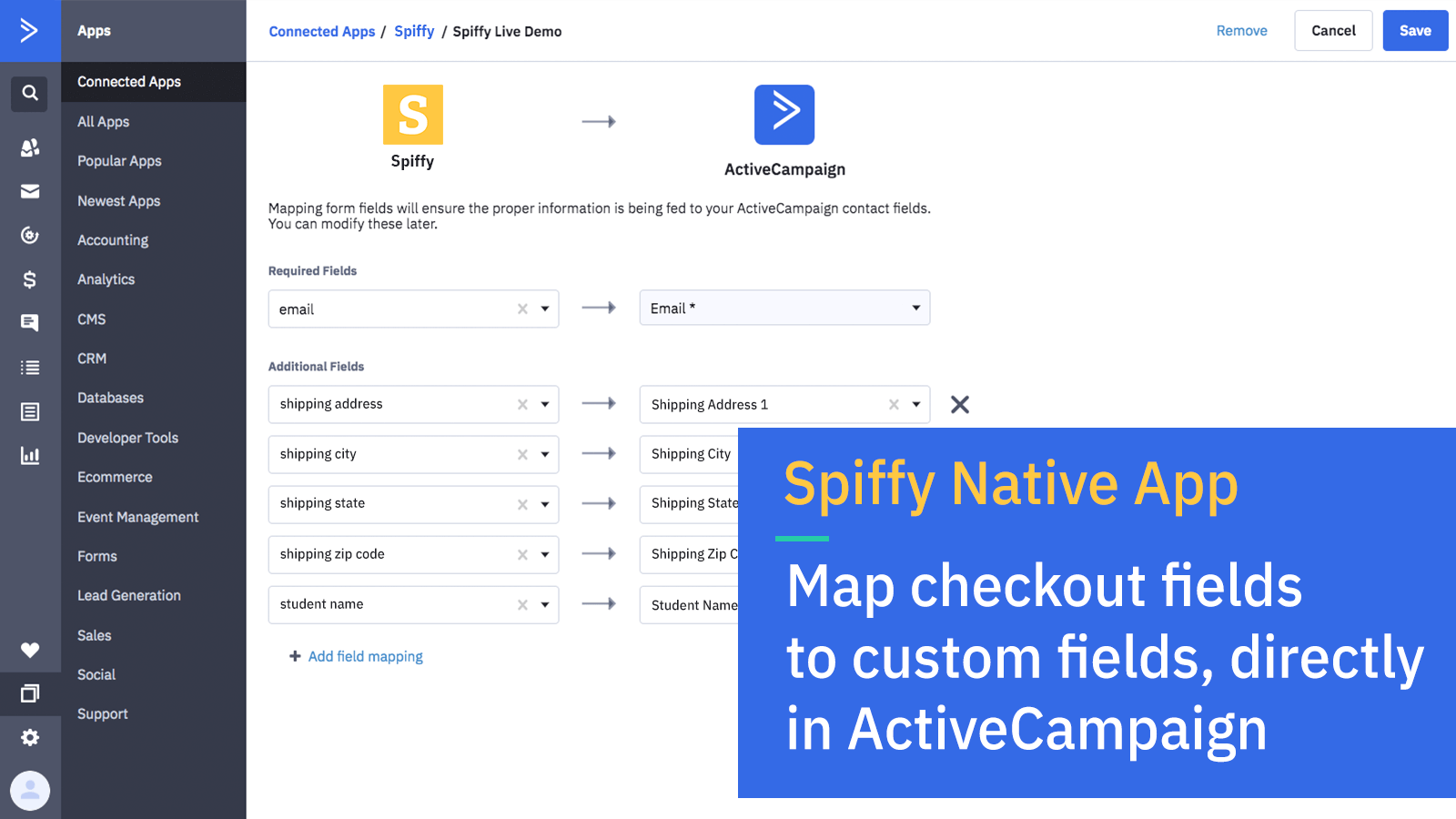Clear the 'shipping city' source field
The image size is (1456, 819).
(x=522, y=455)
